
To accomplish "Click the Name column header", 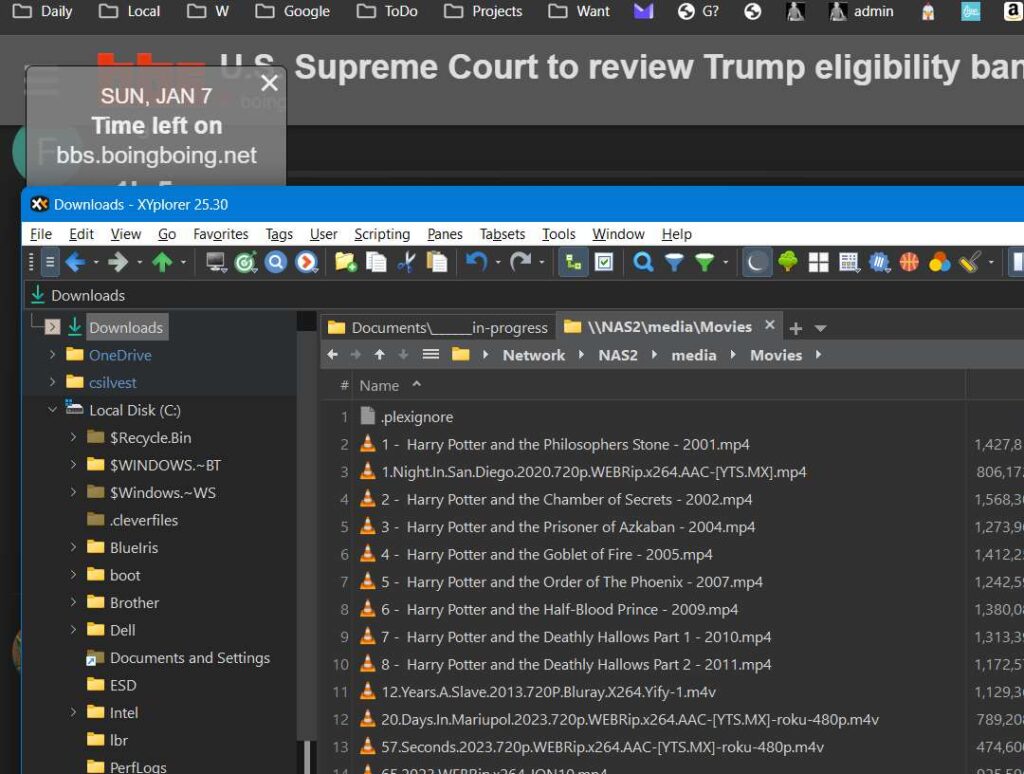I will tap(379, 386).
